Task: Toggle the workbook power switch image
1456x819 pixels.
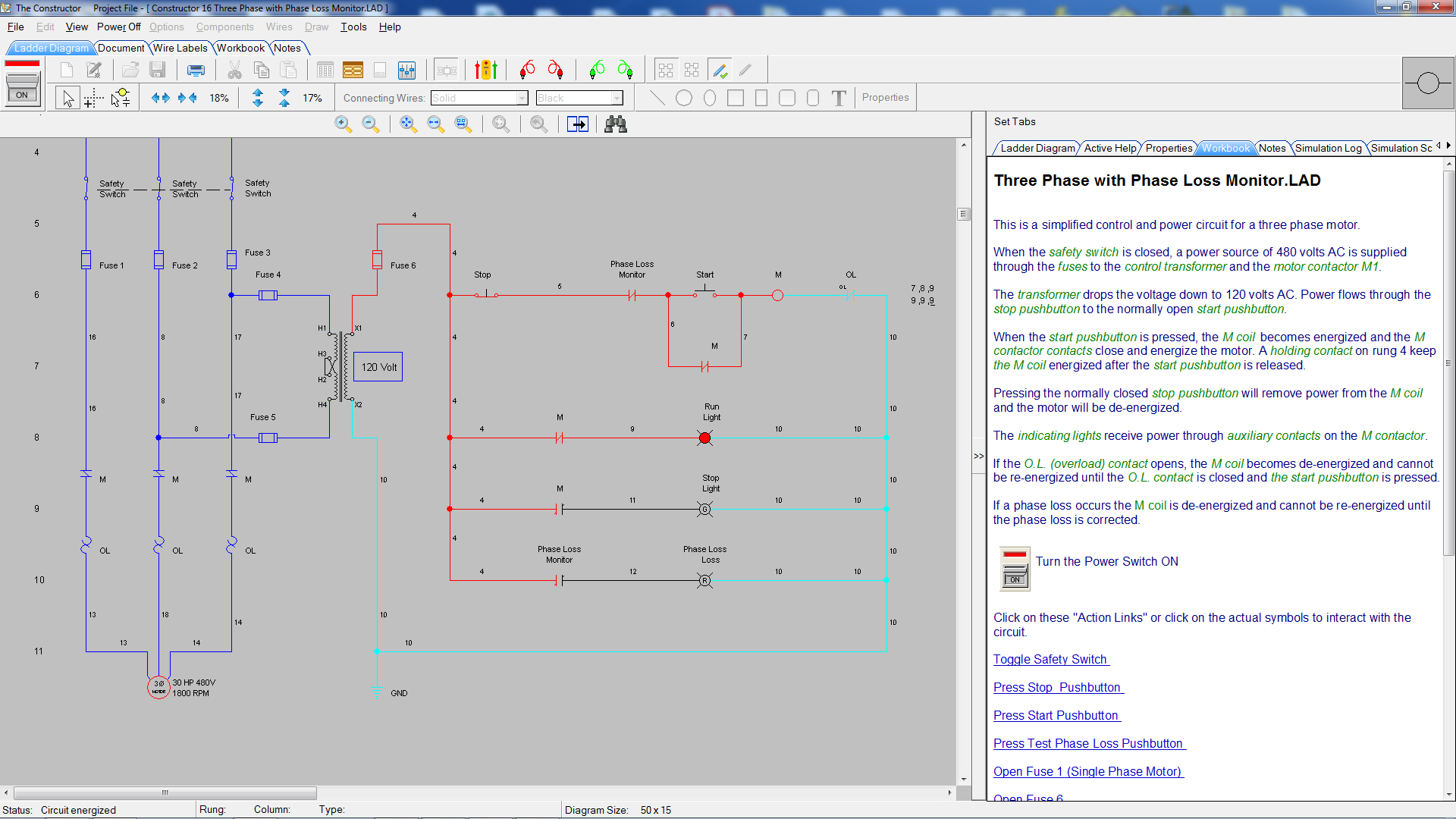Action: click(x=1015, y=569)
